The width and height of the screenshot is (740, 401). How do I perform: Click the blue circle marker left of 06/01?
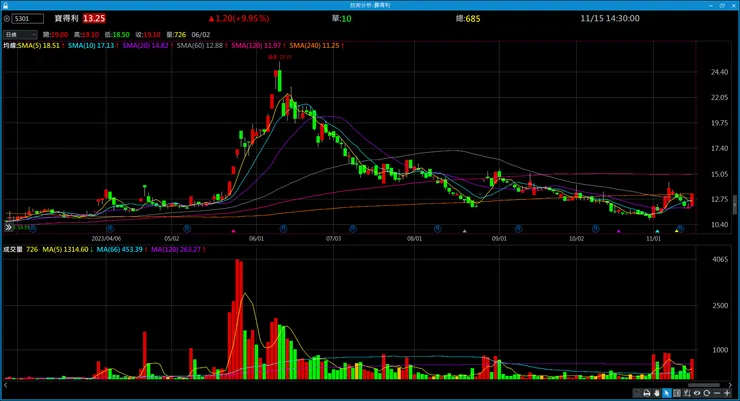(187, 228)
